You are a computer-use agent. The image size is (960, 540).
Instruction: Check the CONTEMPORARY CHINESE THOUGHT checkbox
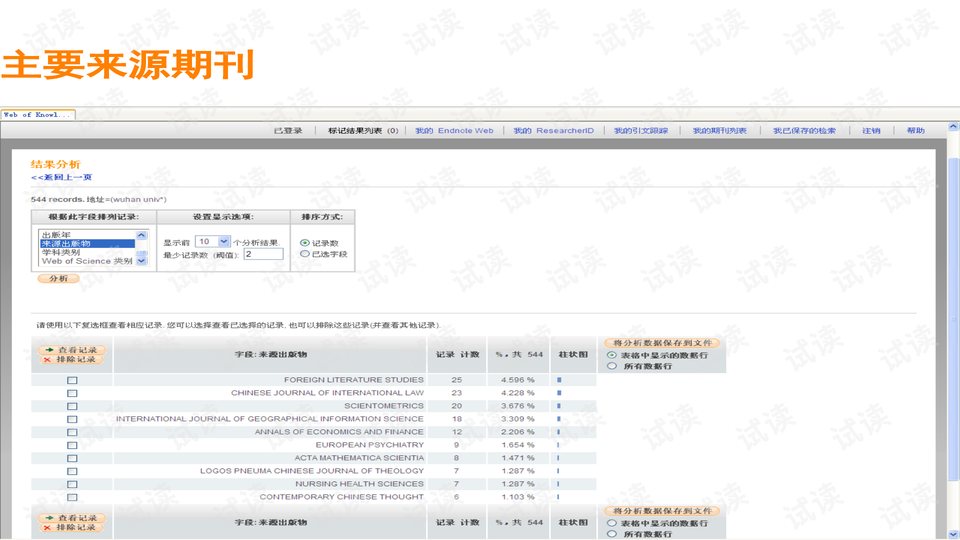[x=72, y=497]
